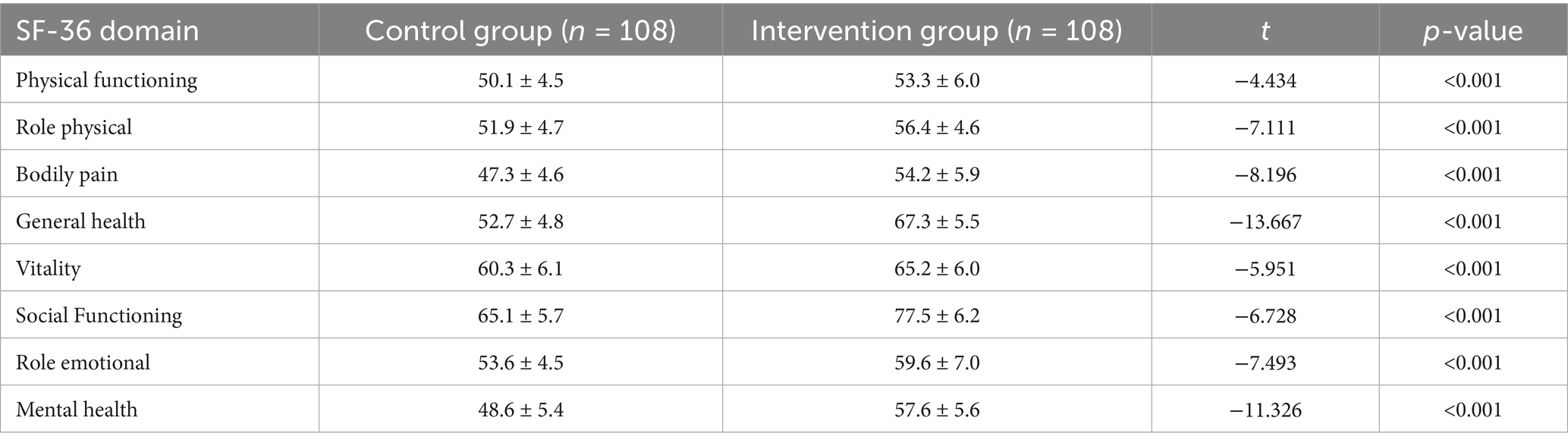Image resolution: width=1568 pixels, height=446 pixels.
Task: Click the t value −11.326
Action: click(x=1265, y=410)
